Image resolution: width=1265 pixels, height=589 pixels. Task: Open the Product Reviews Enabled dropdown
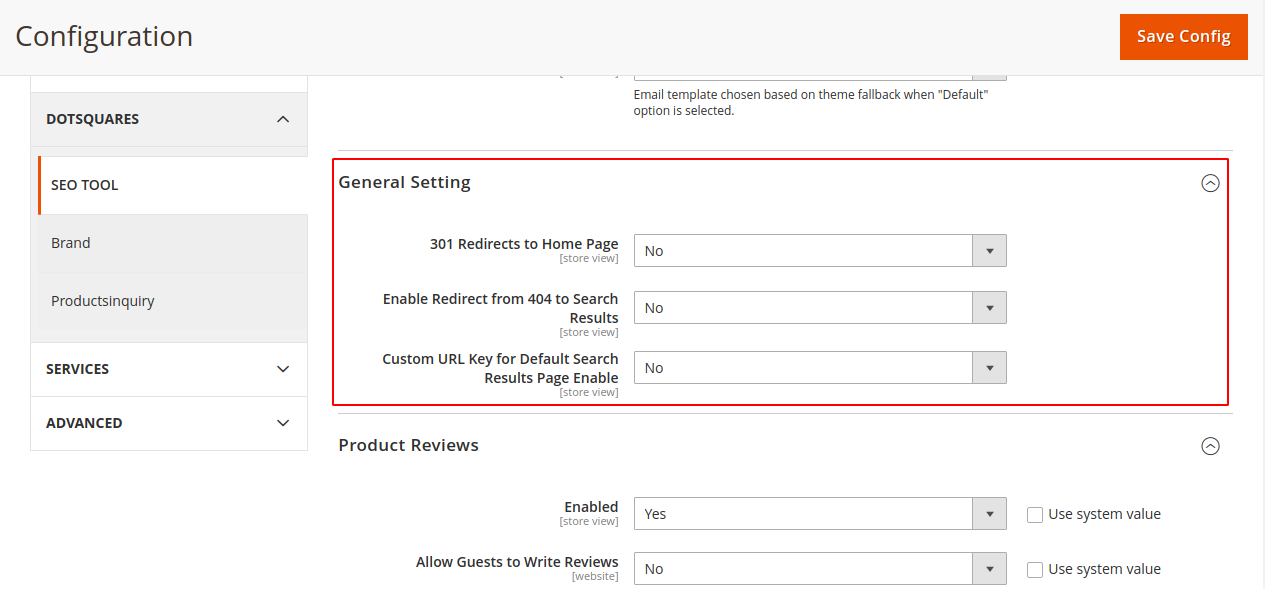[820, 514]
